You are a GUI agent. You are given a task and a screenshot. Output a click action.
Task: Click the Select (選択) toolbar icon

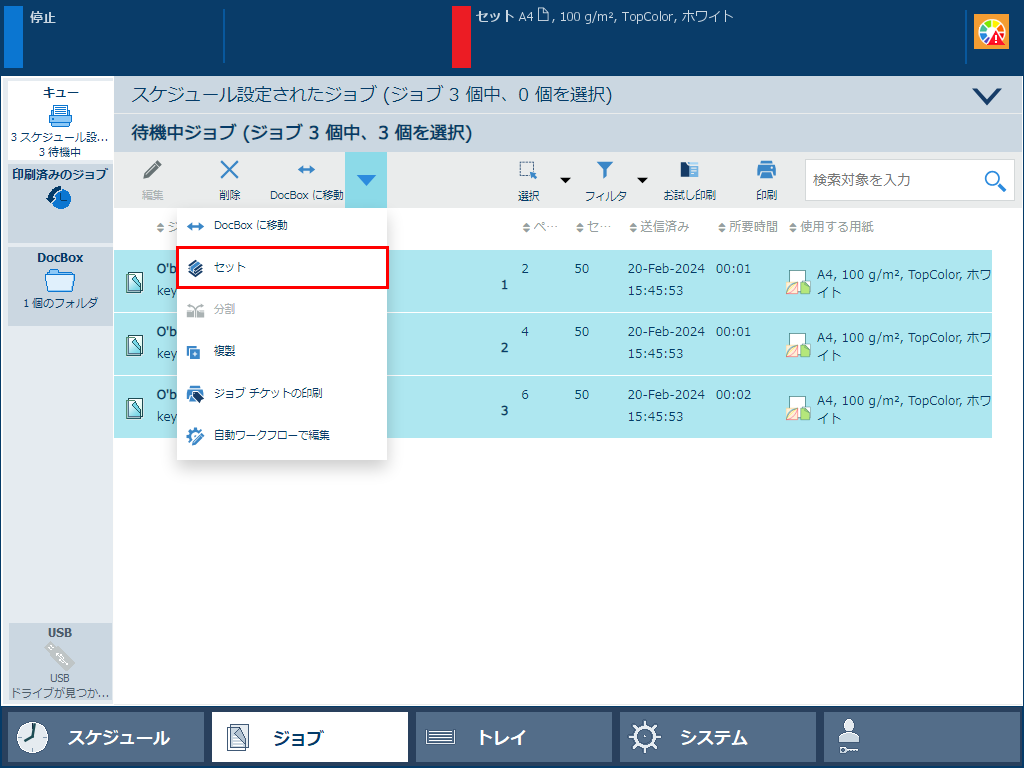(x=528, y=170)
